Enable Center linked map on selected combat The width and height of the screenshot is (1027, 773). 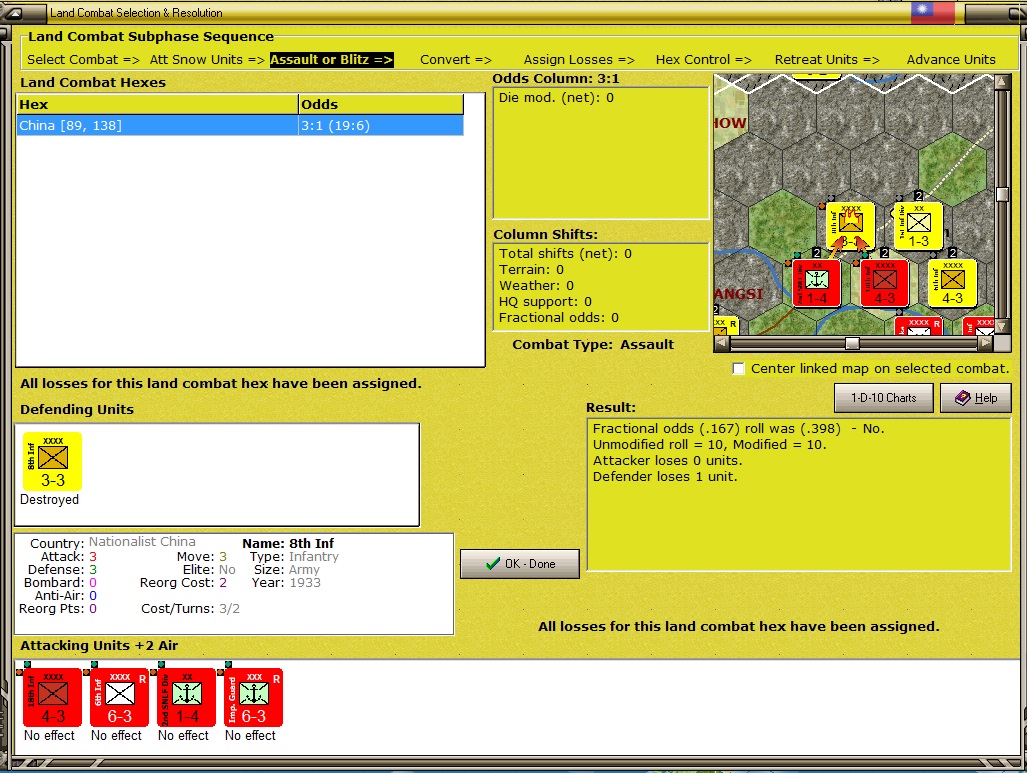pyautogui.click(x=738, y=369)
